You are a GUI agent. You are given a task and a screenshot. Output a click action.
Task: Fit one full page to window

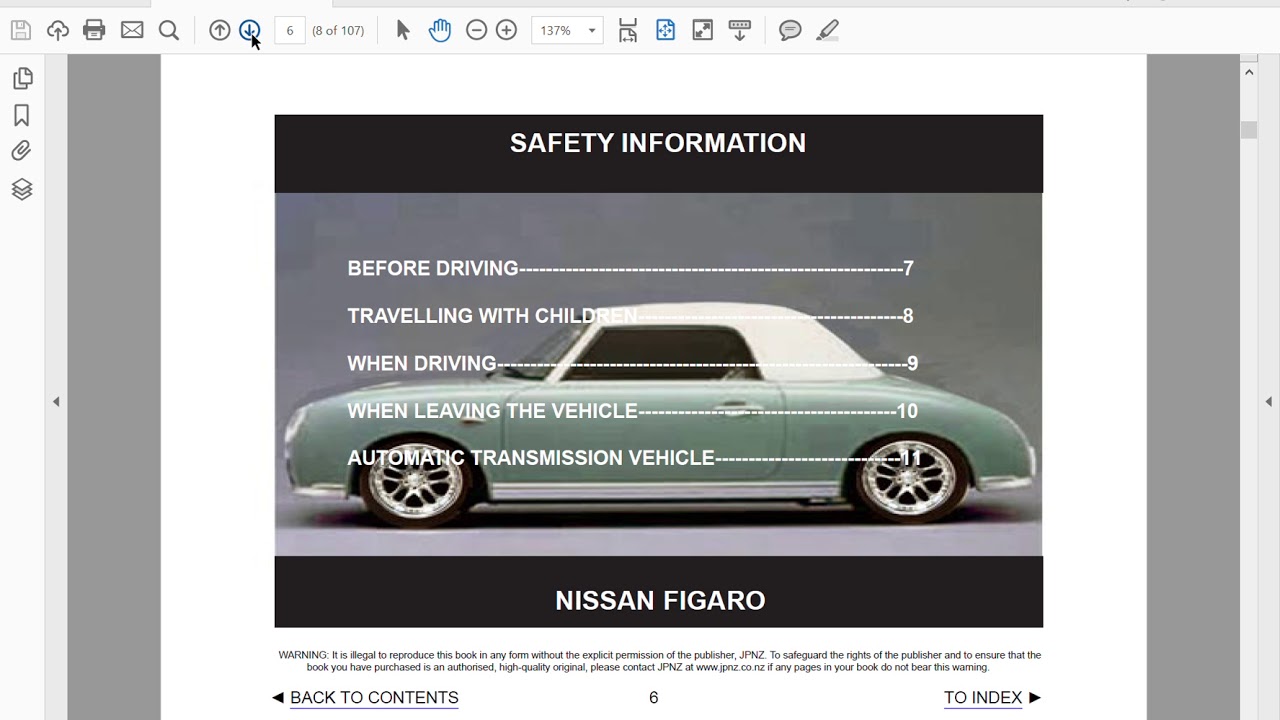[665, 30]
